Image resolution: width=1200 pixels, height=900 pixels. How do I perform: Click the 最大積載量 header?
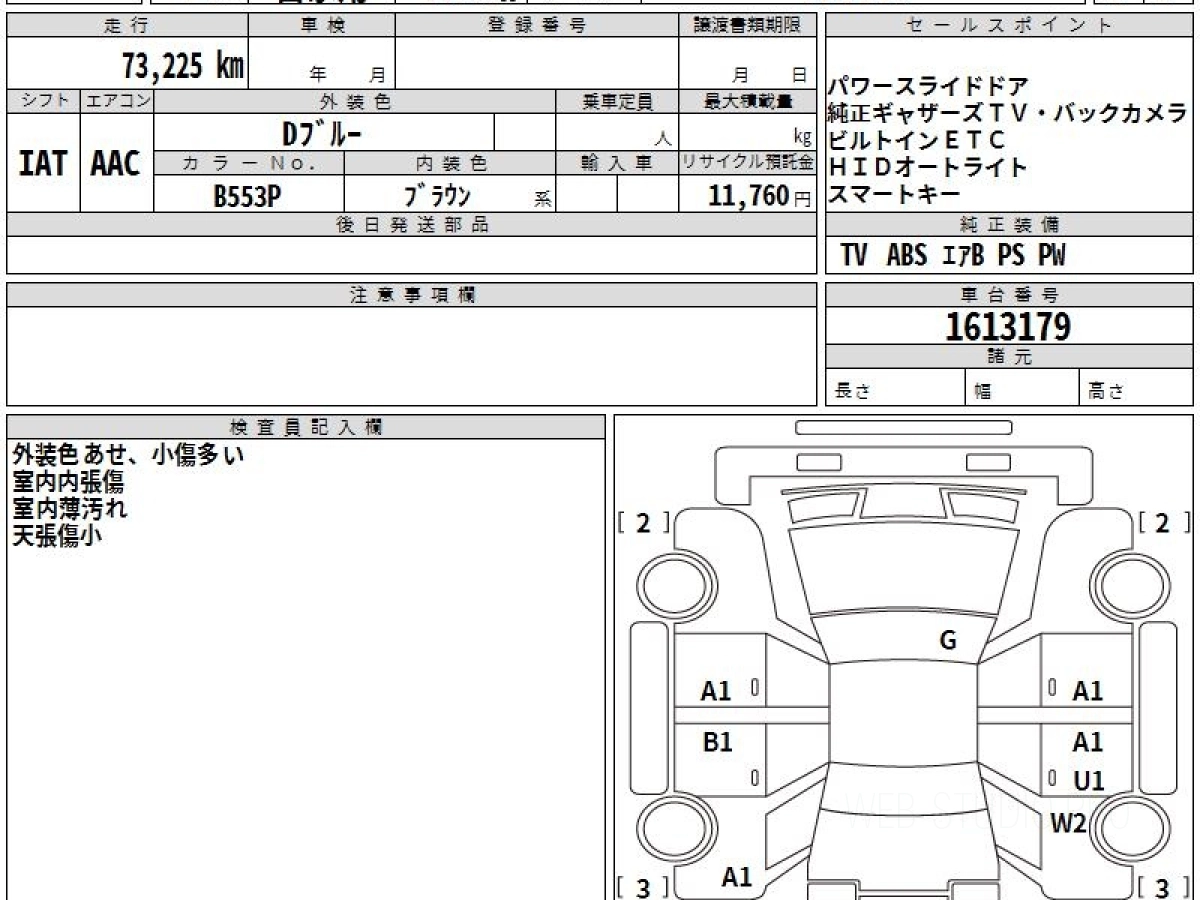pyautogui.click(x=748, y=101)
